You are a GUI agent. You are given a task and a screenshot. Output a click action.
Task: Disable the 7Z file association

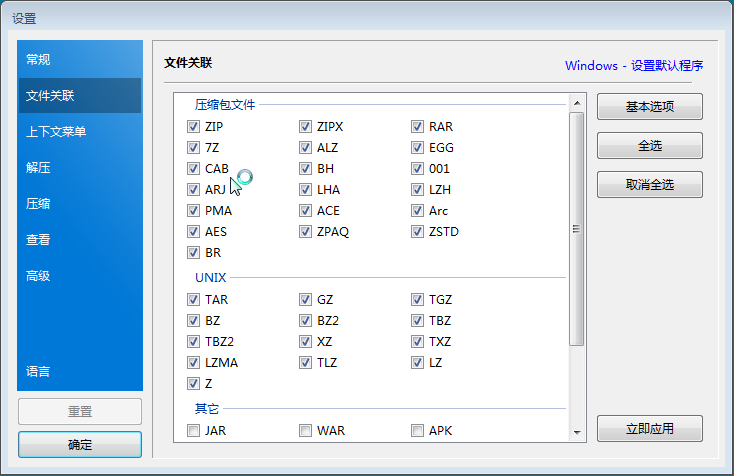(x=193, y=148)
